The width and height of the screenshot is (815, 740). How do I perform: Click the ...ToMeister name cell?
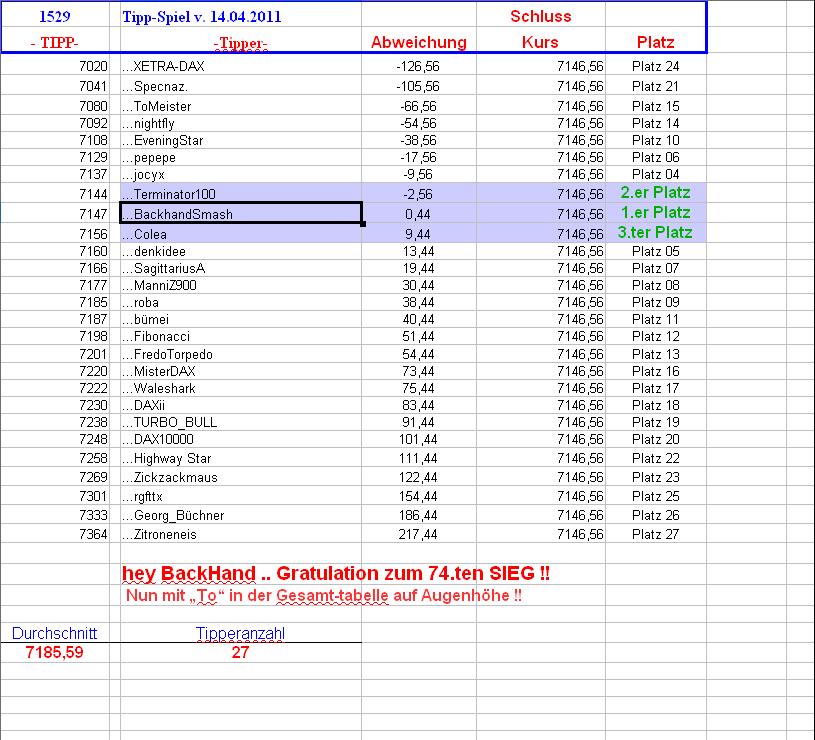coord(241,106)
